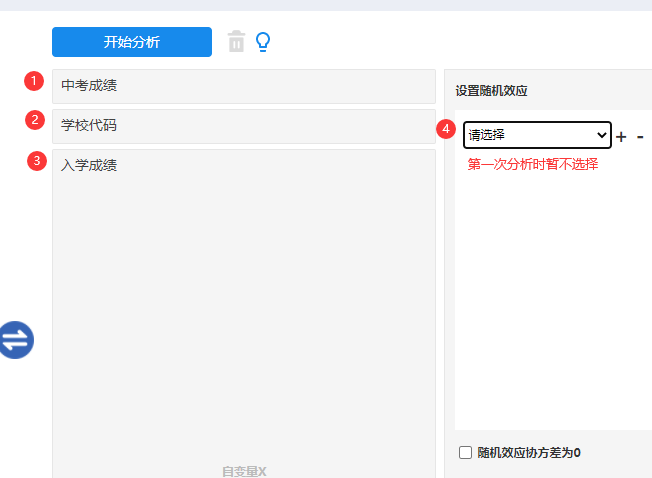Click the blue 开始分析 button
The width and height of the screenshot is (652, 478).
(132, 42)
